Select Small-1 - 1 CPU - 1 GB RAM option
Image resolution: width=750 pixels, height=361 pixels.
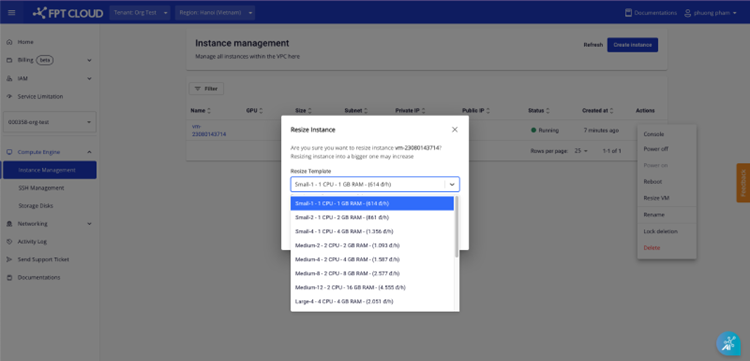click(x=372, y=203)
